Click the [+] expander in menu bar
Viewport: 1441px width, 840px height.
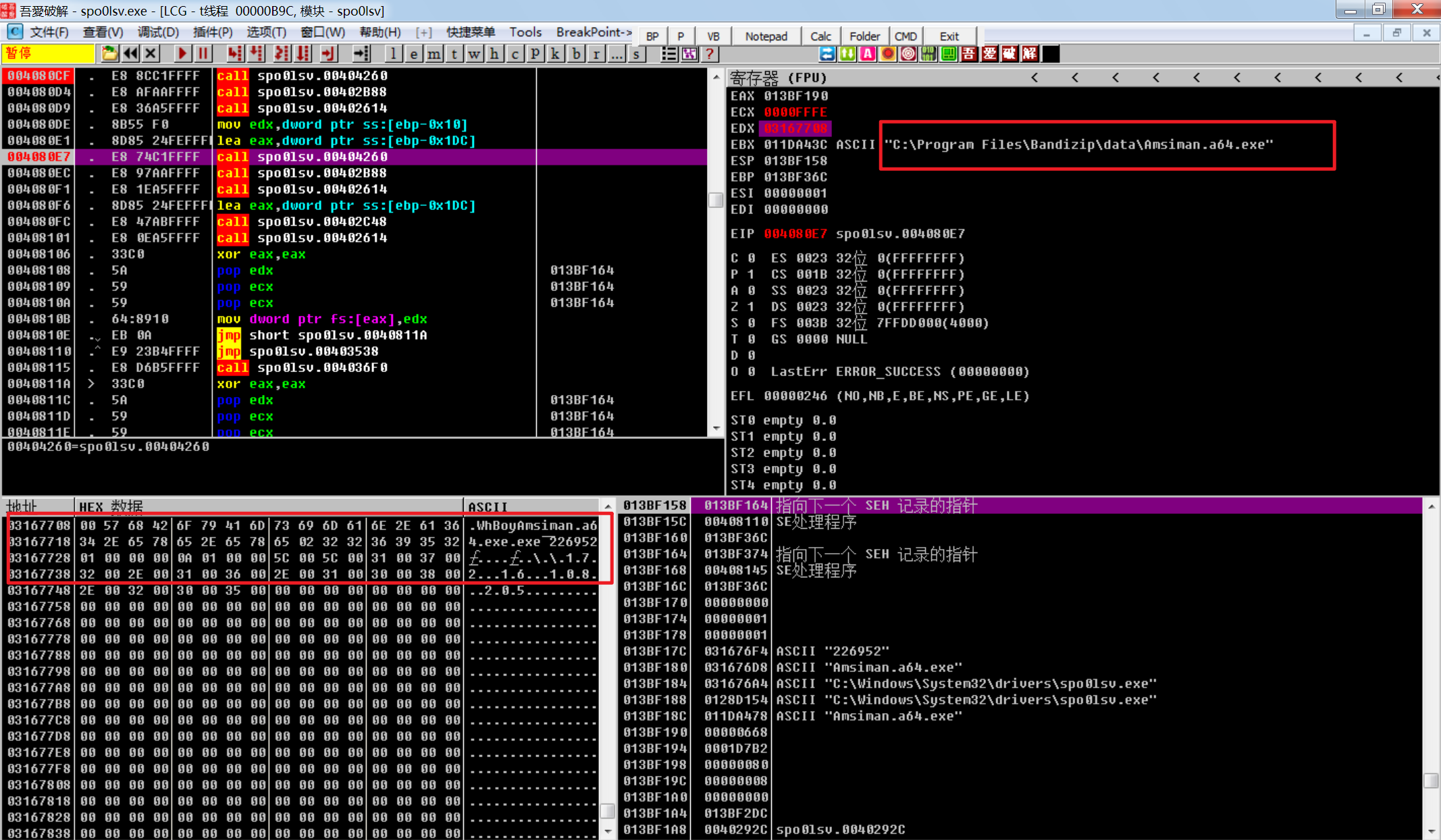pos(423,32)
